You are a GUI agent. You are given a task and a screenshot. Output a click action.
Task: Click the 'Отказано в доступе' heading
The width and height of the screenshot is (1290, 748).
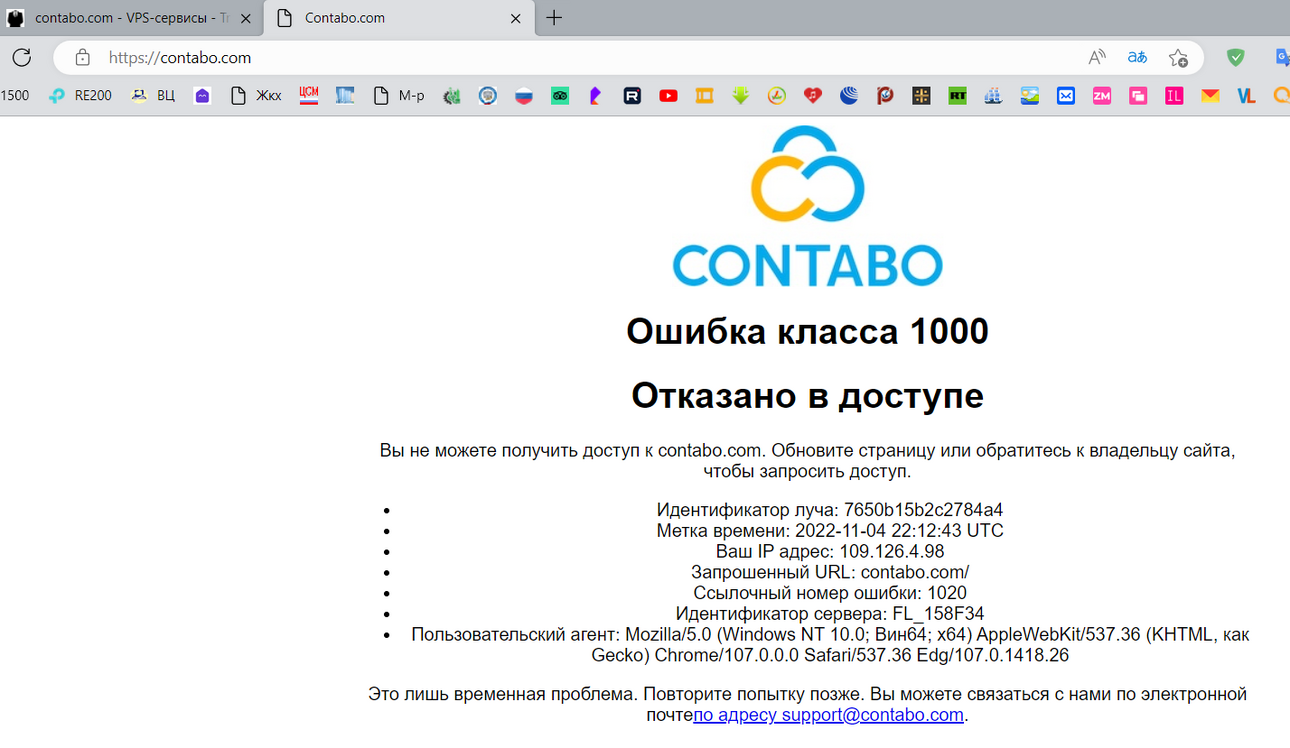807,395
